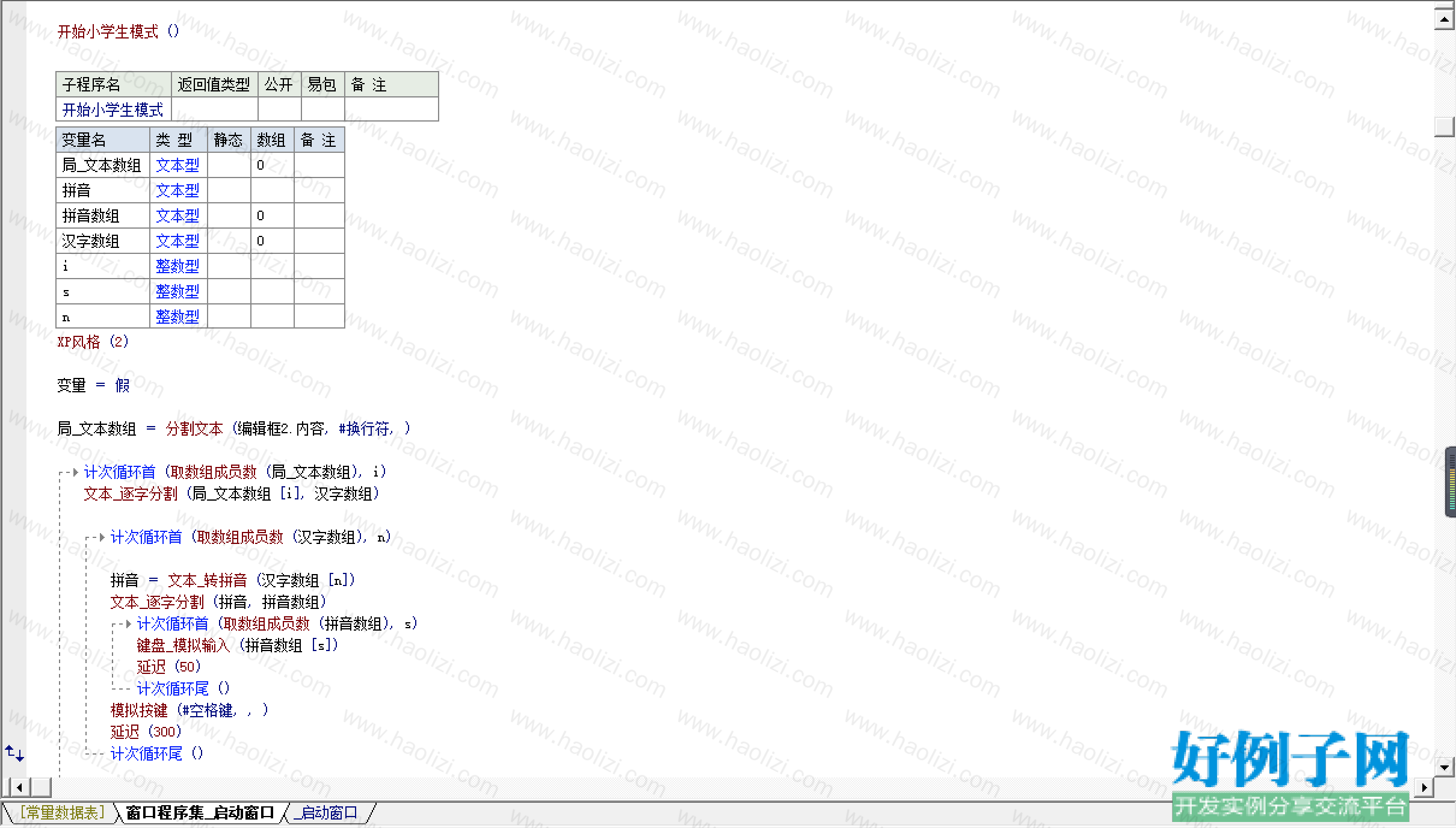Screen dimensions: 1456x828
Task: Click the XP风格 (2) code line
Action: [x=93, y=342]
